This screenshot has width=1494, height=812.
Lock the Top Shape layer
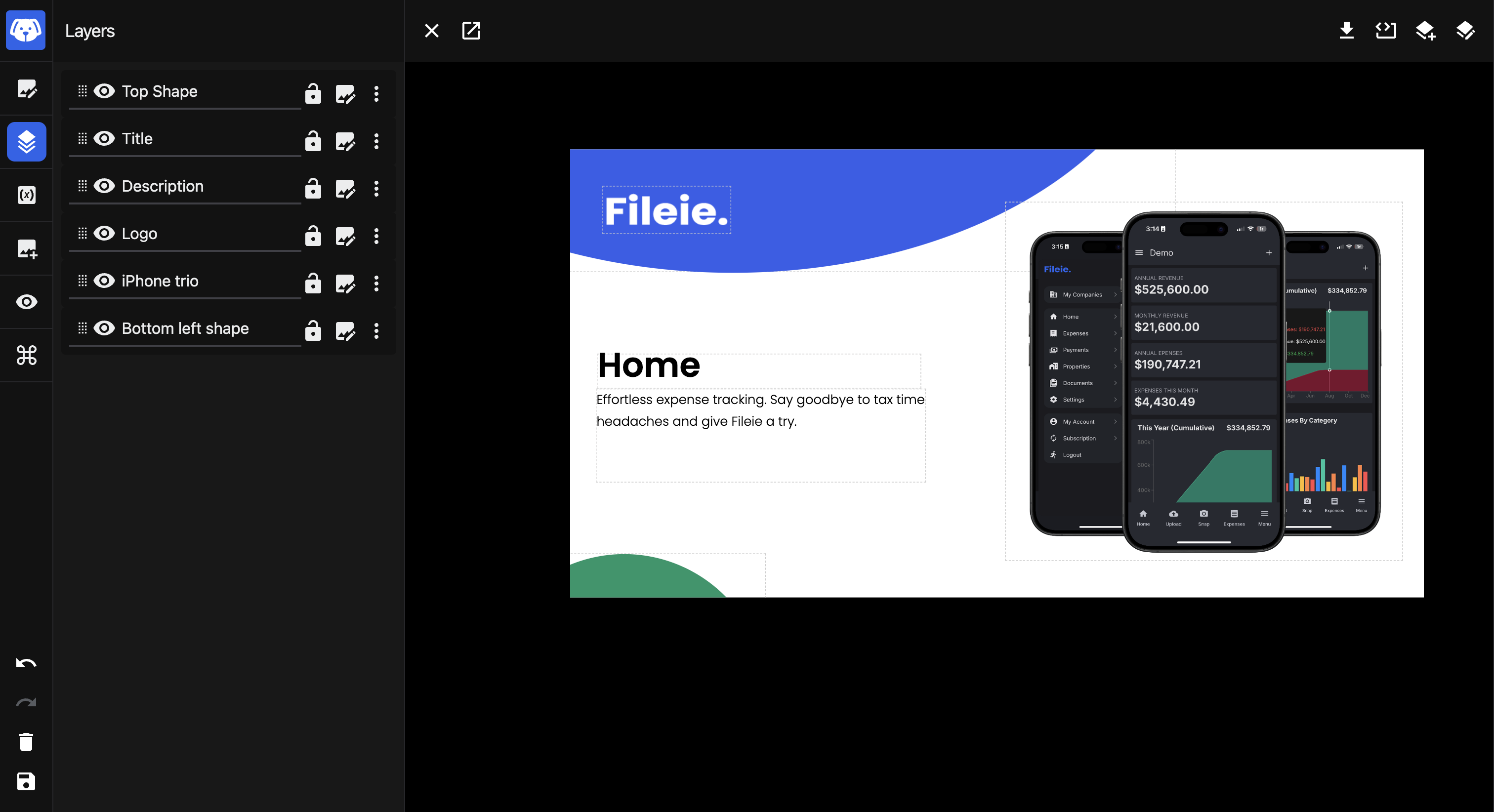tap(313, 93)
